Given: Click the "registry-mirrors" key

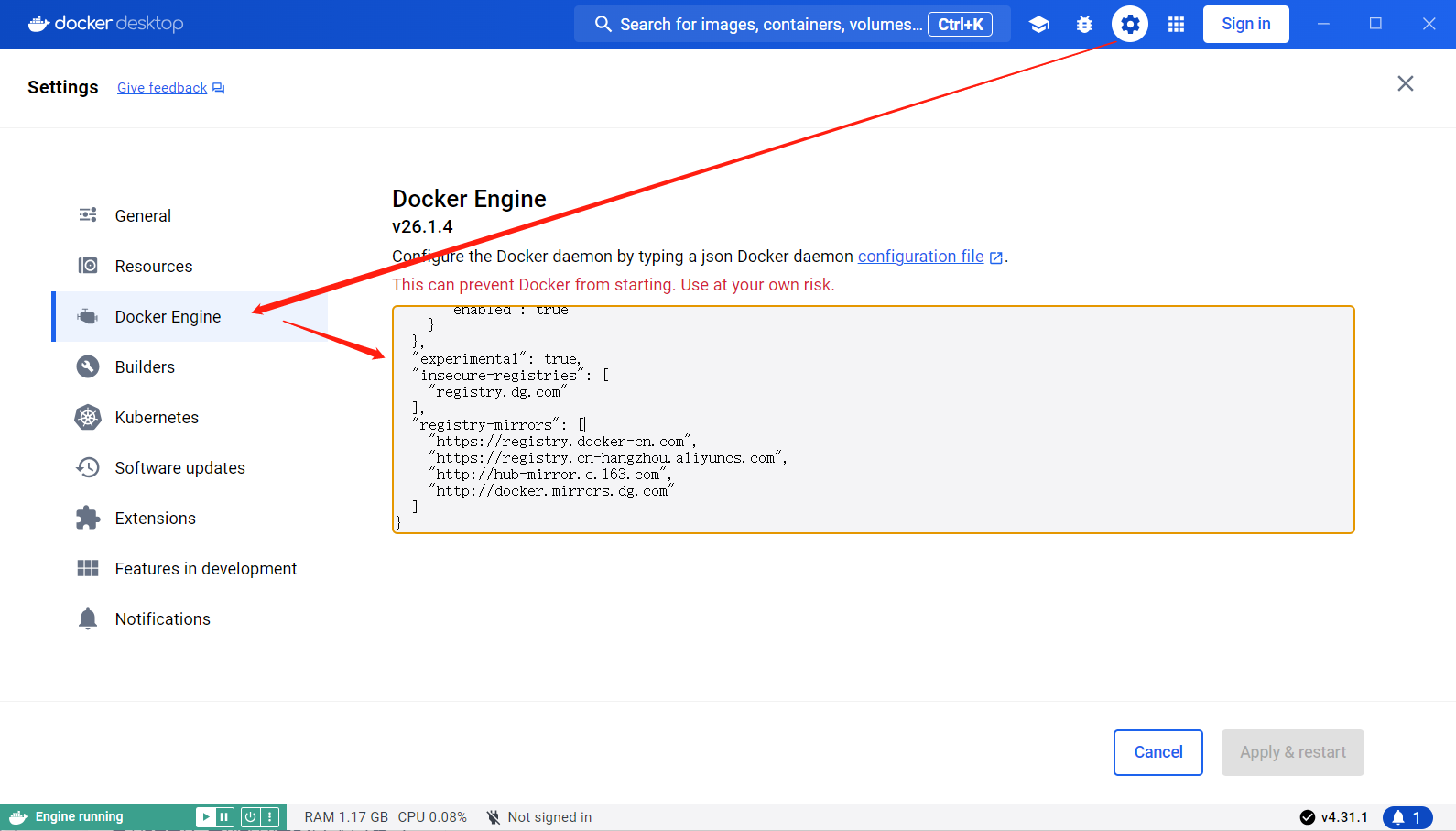Looking at the screenshot, I should tap(485, 425).
